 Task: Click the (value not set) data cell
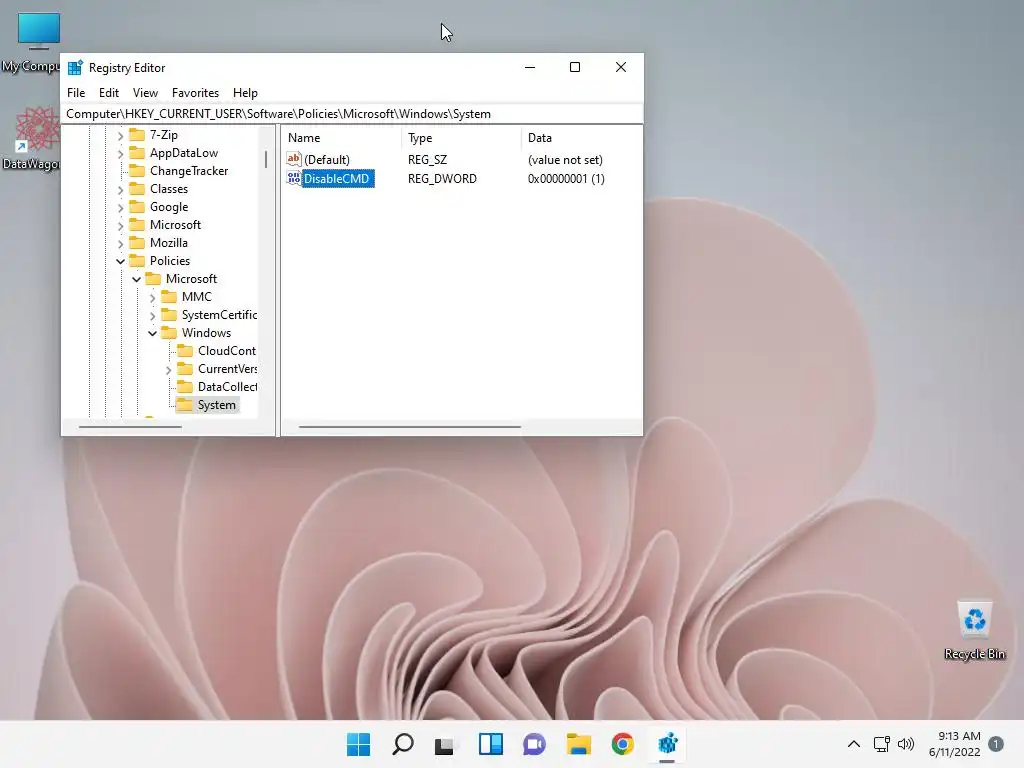tap(565, 159)
